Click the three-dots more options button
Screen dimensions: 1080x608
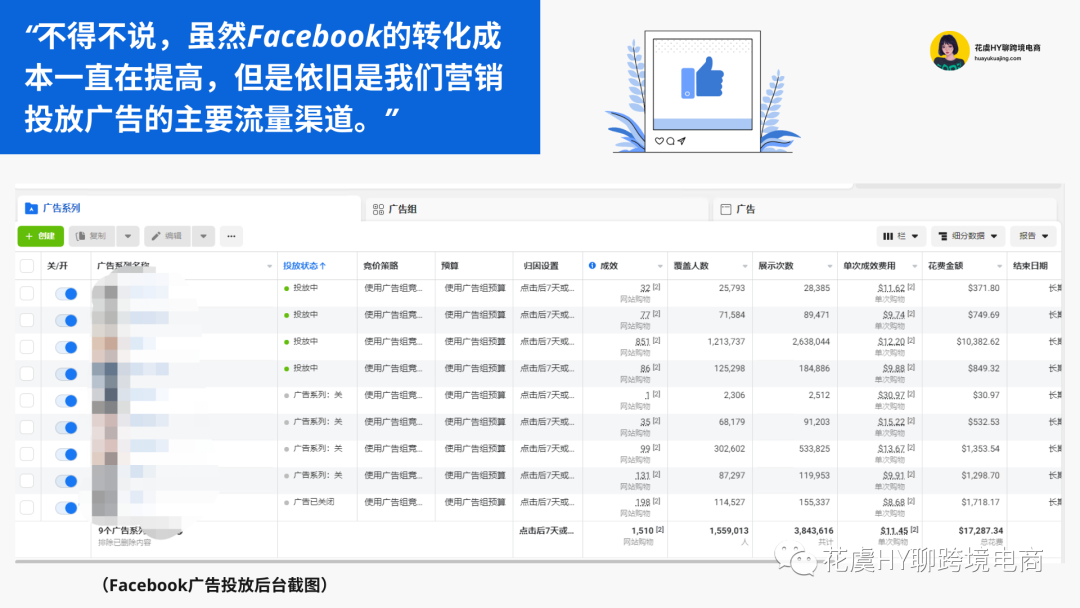tap(231, 237)
